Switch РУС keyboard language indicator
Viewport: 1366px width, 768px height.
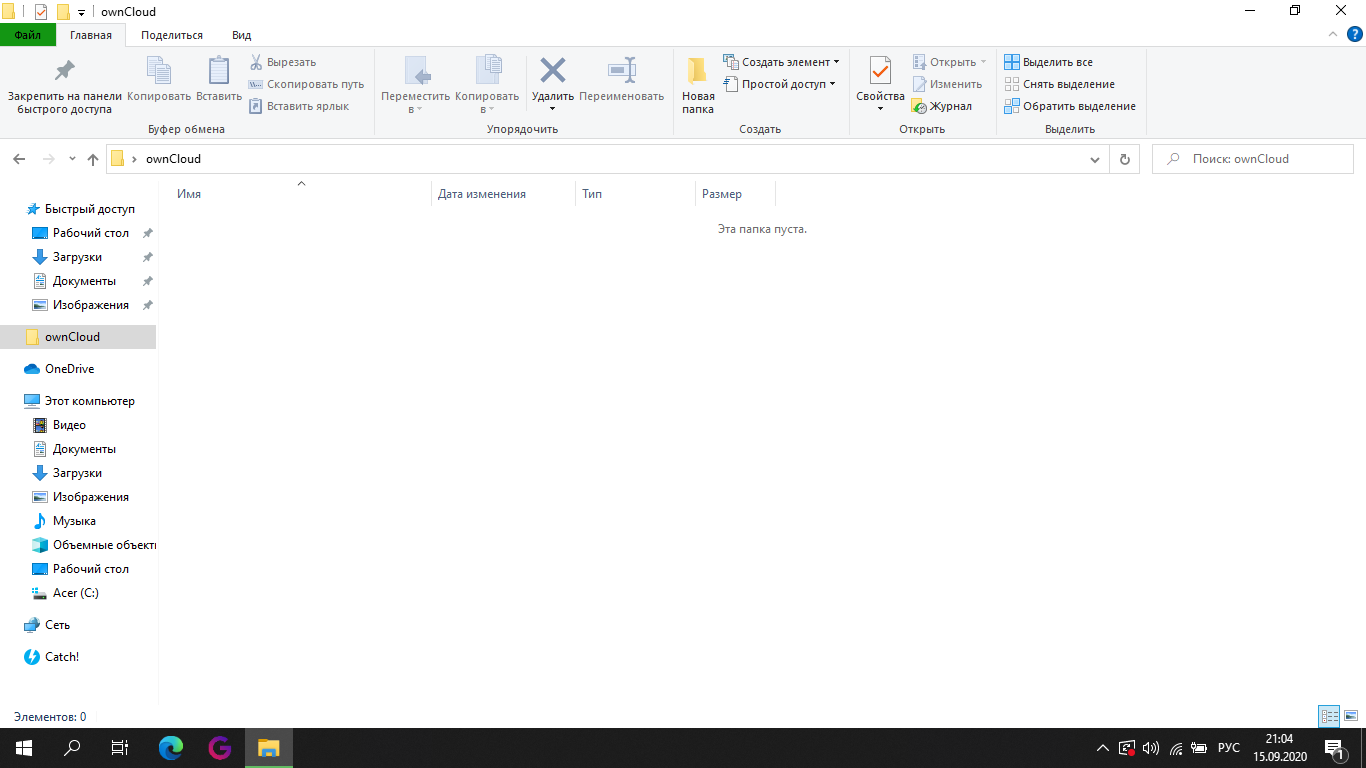tap(1229, 748)
